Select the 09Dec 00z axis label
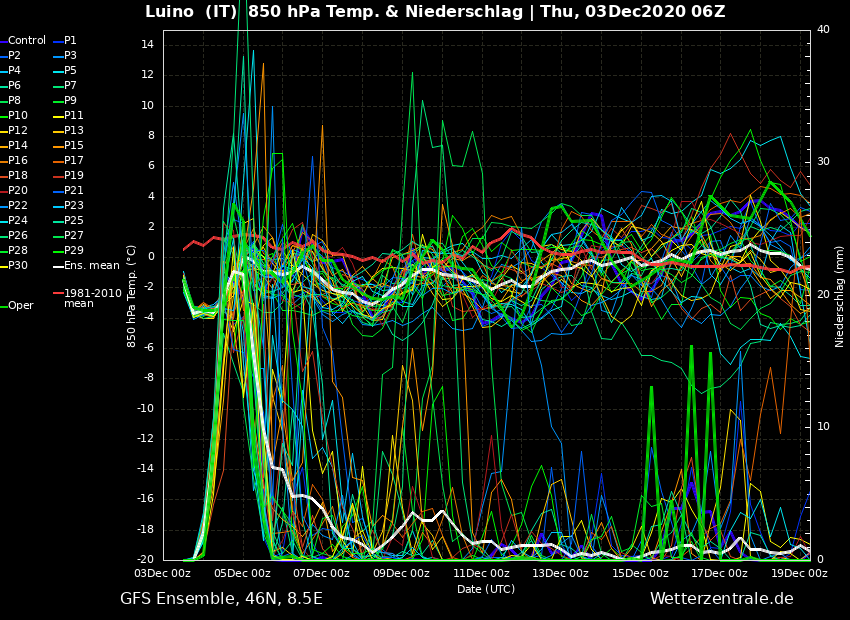The height and width of the screenshot is (620, 850). pos(402,573)
